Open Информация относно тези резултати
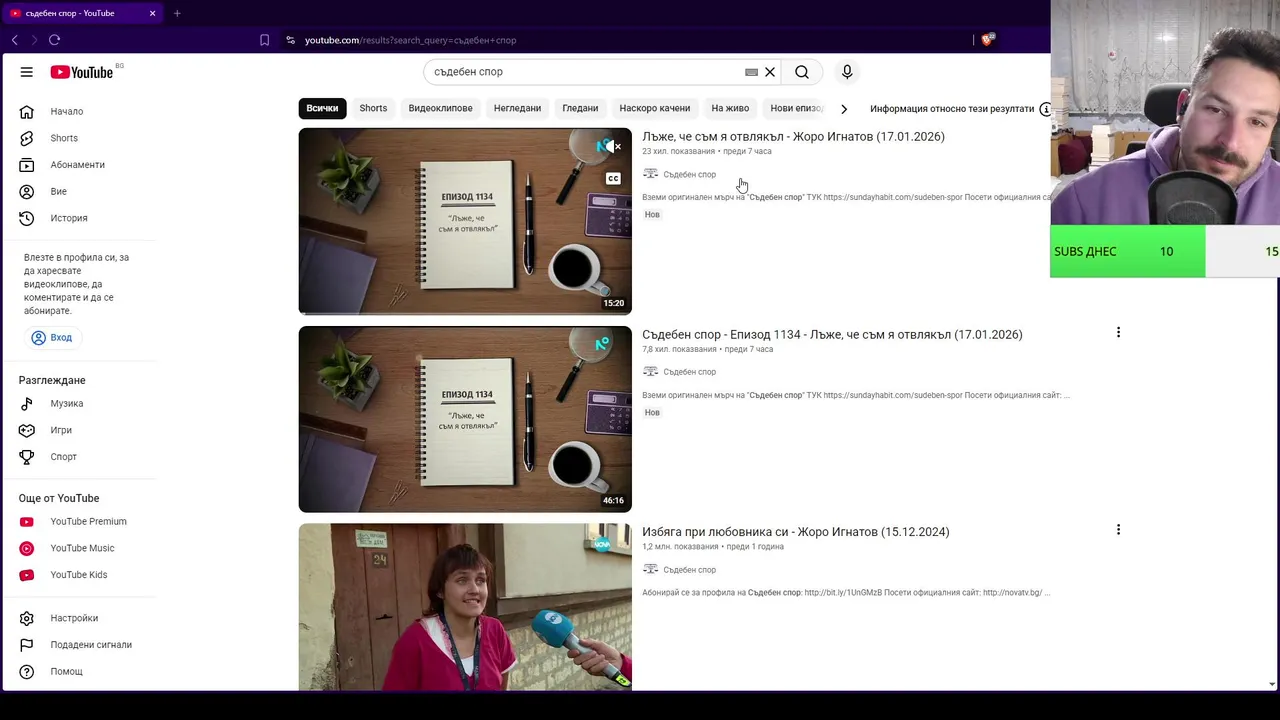 [960, 109]
